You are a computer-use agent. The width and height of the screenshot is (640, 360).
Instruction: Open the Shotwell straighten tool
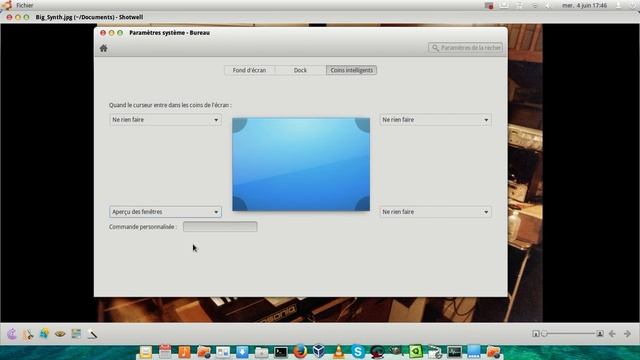44,334
